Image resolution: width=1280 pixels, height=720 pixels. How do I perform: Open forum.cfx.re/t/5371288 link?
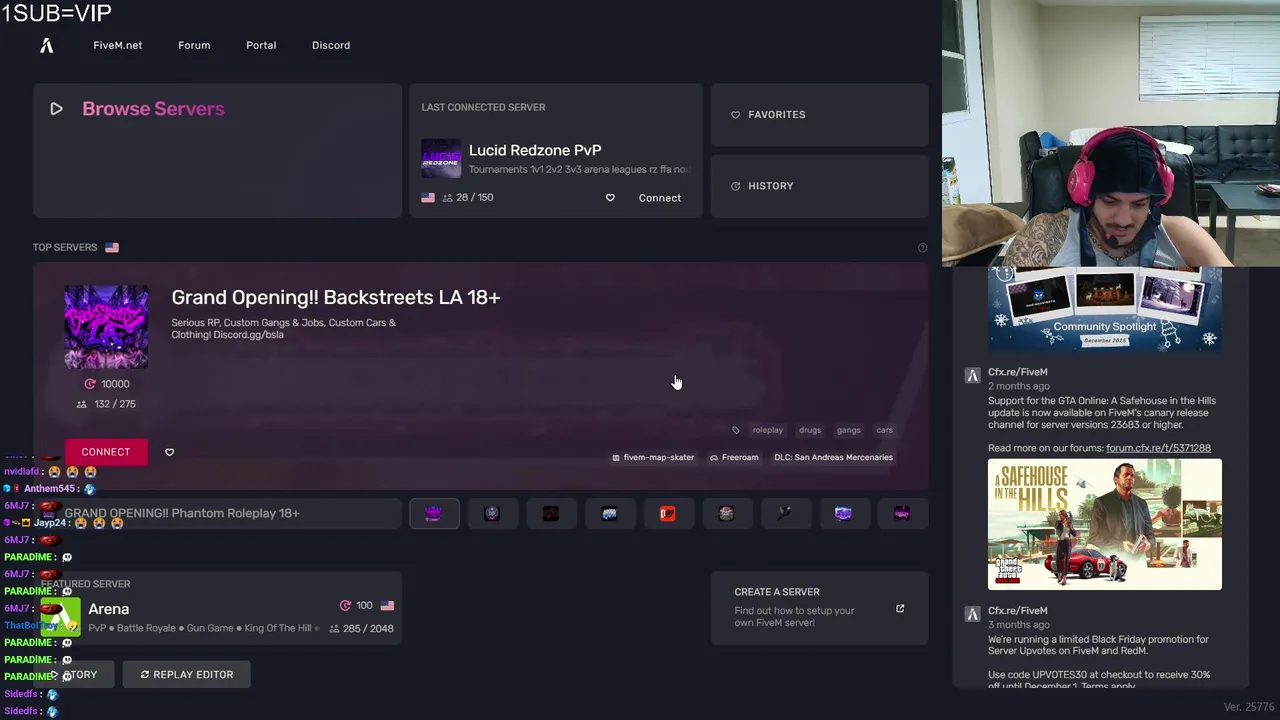1158,448
